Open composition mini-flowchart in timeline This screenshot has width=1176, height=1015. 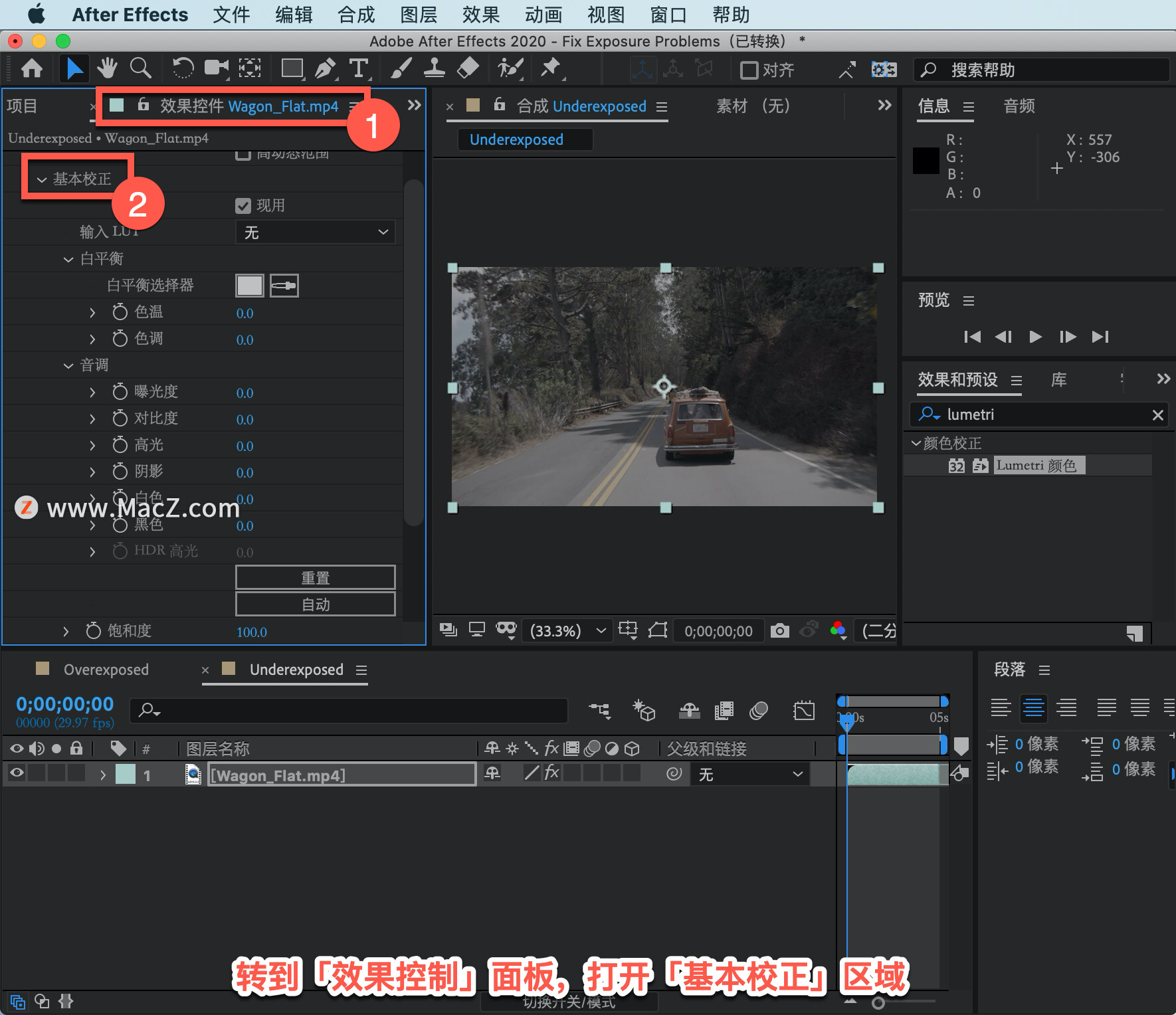pos(600,711)
